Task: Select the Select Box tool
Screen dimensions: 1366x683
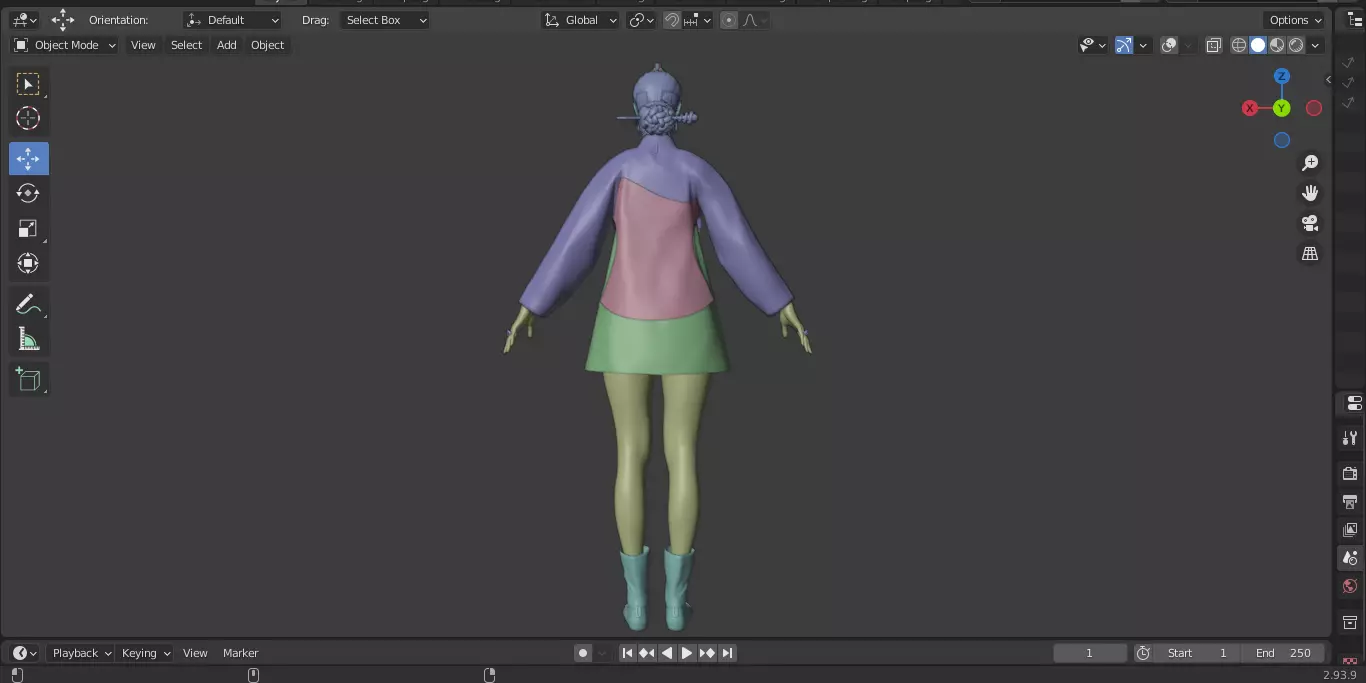Action: [28, 84]
